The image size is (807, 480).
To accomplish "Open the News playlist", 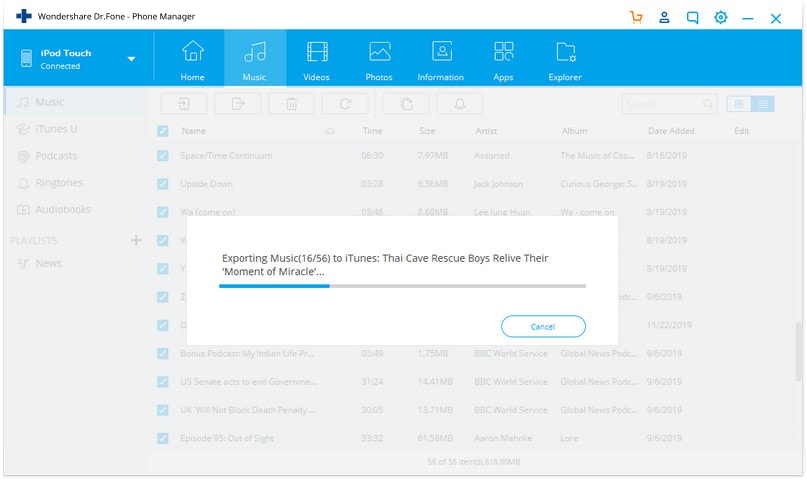I will pos(74,263).
